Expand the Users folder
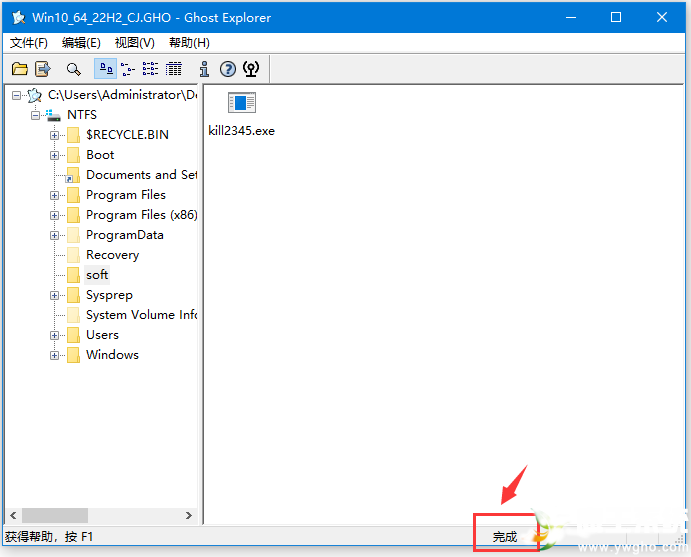Image resolution: width=691 pixels, height=557 pixels. 54,335
